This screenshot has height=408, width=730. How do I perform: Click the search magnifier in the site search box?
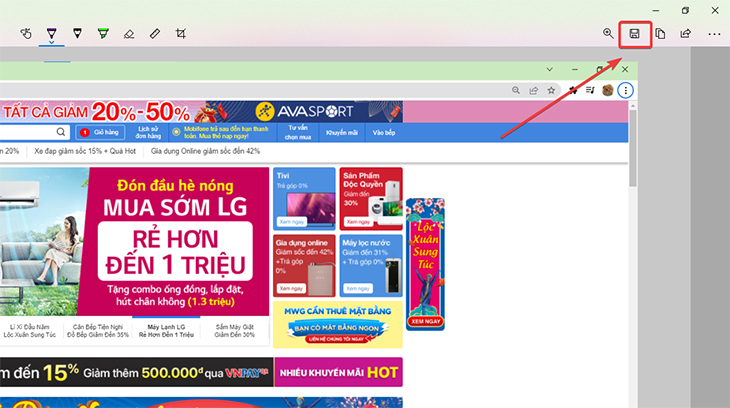[61, 132]
